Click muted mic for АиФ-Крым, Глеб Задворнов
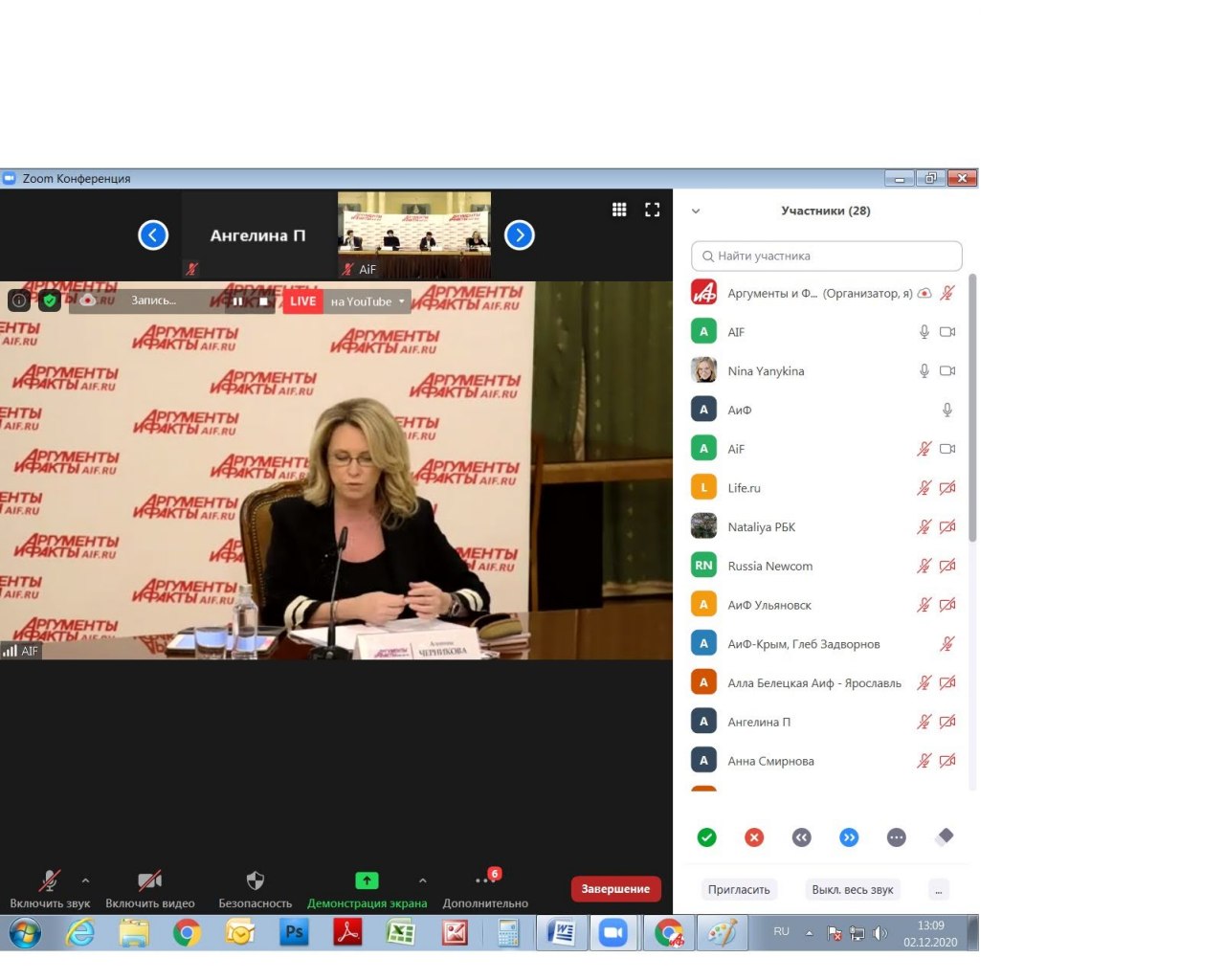 947,644
